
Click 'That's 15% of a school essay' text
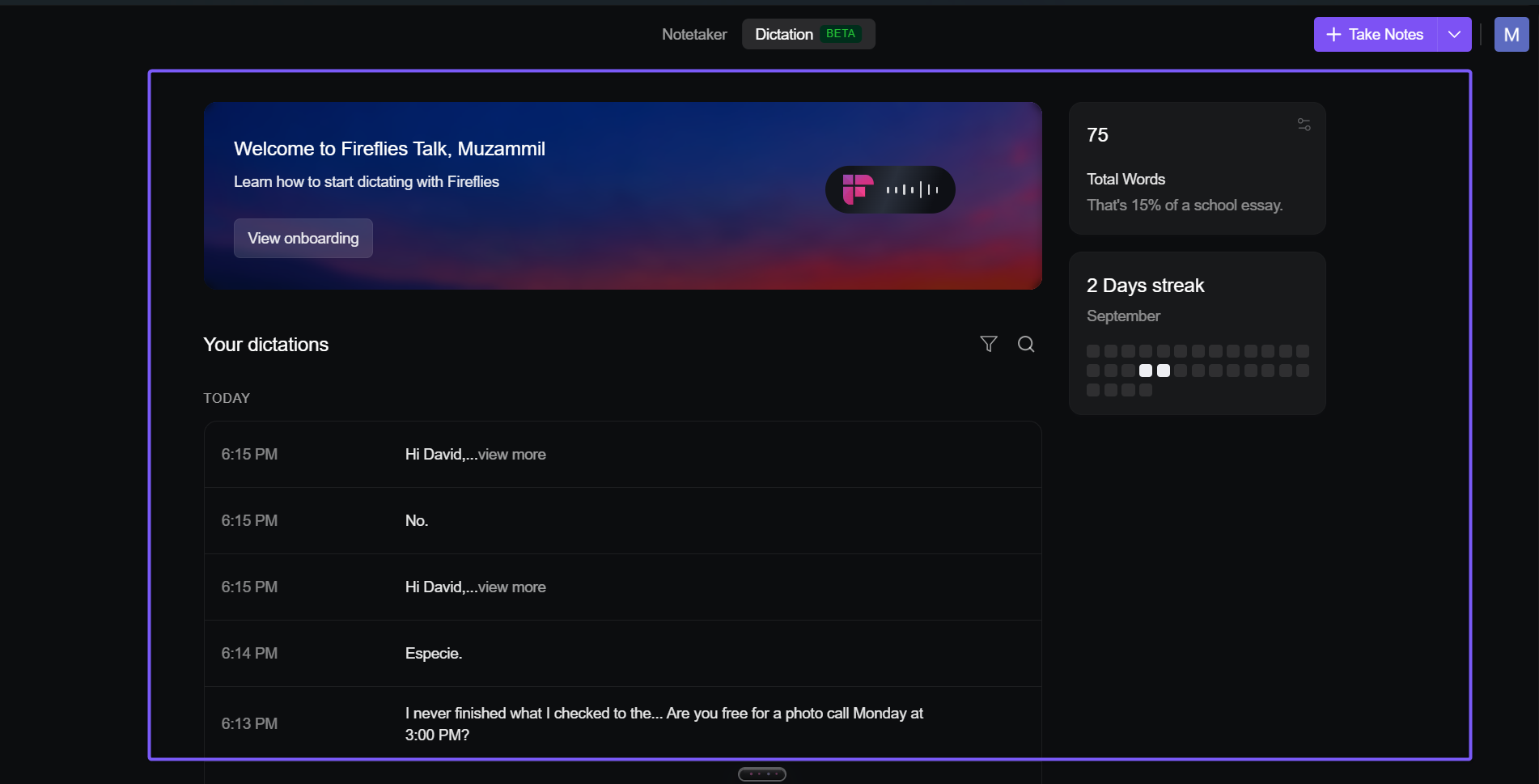[1185, 206]
